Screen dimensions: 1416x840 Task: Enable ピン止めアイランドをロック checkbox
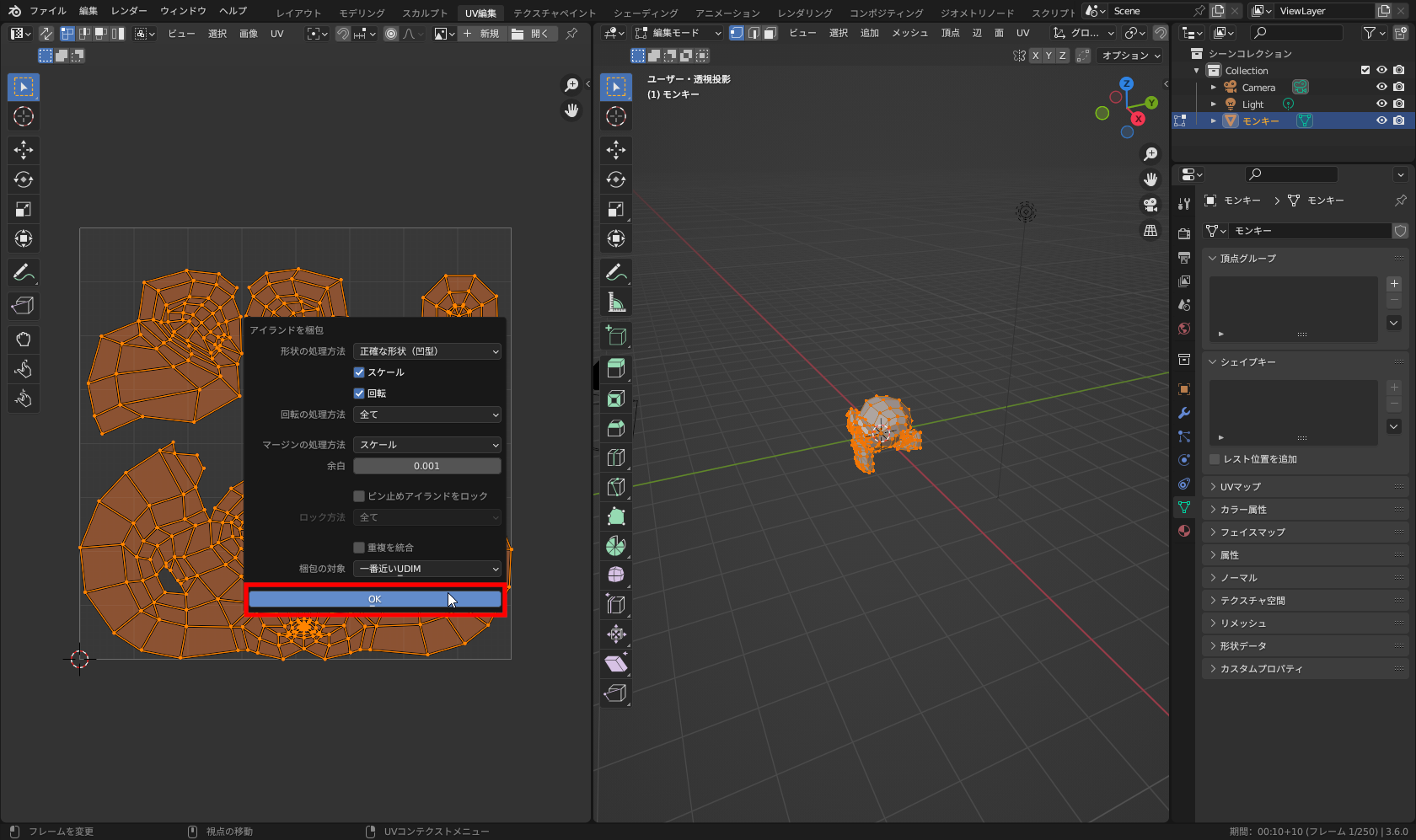pyautogui.click(x=359, y=496)
